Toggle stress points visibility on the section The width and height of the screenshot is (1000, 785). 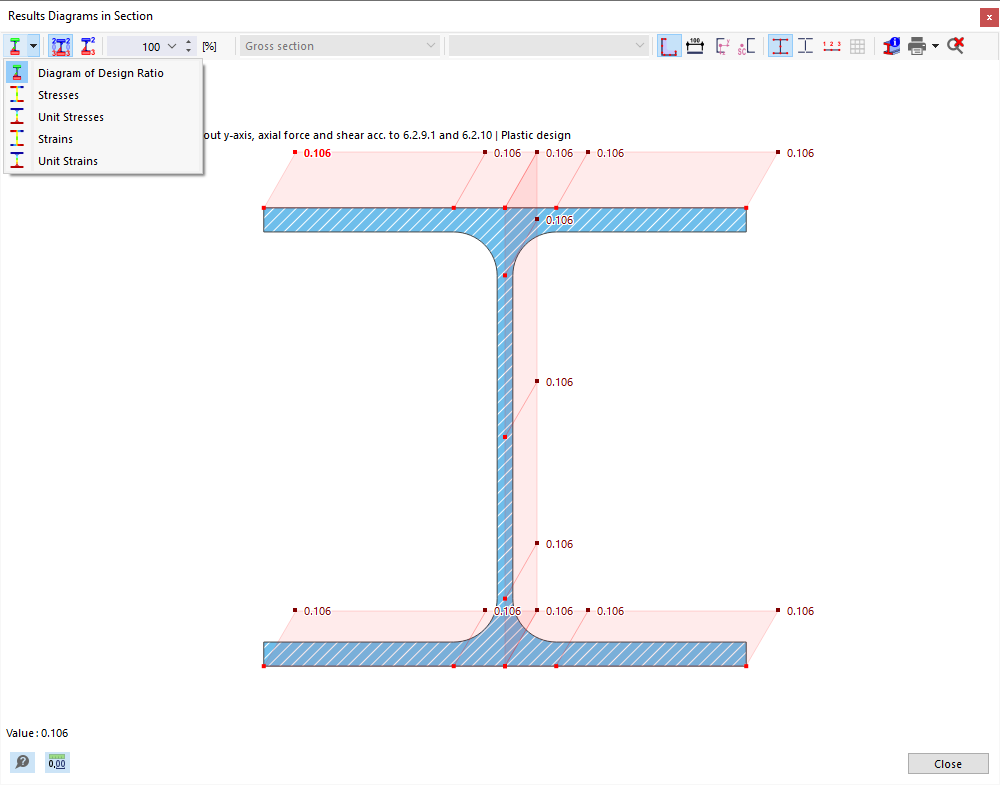(x=781, y=45)
